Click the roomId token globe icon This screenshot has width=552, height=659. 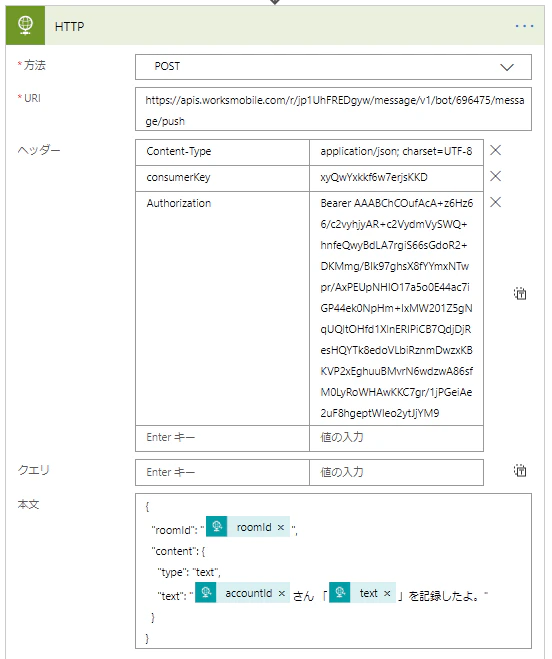(217, 527)
